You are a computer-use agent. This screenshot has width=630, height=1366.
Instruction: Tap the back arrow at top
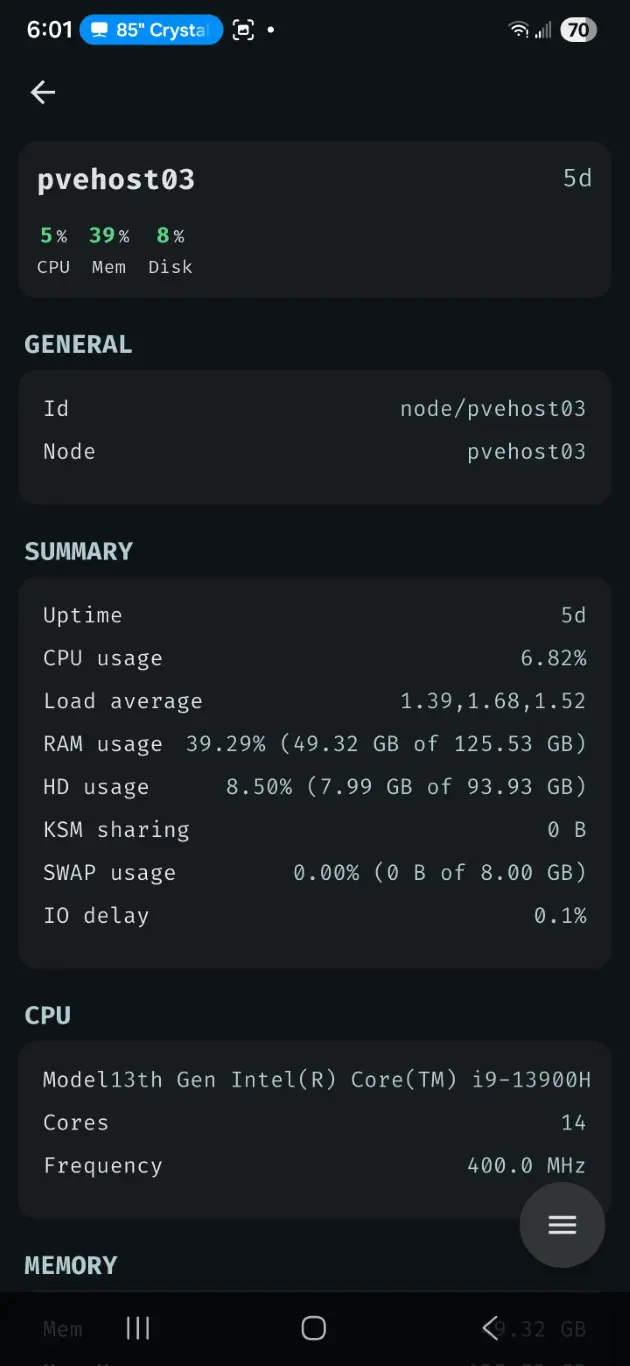point(43,92)
